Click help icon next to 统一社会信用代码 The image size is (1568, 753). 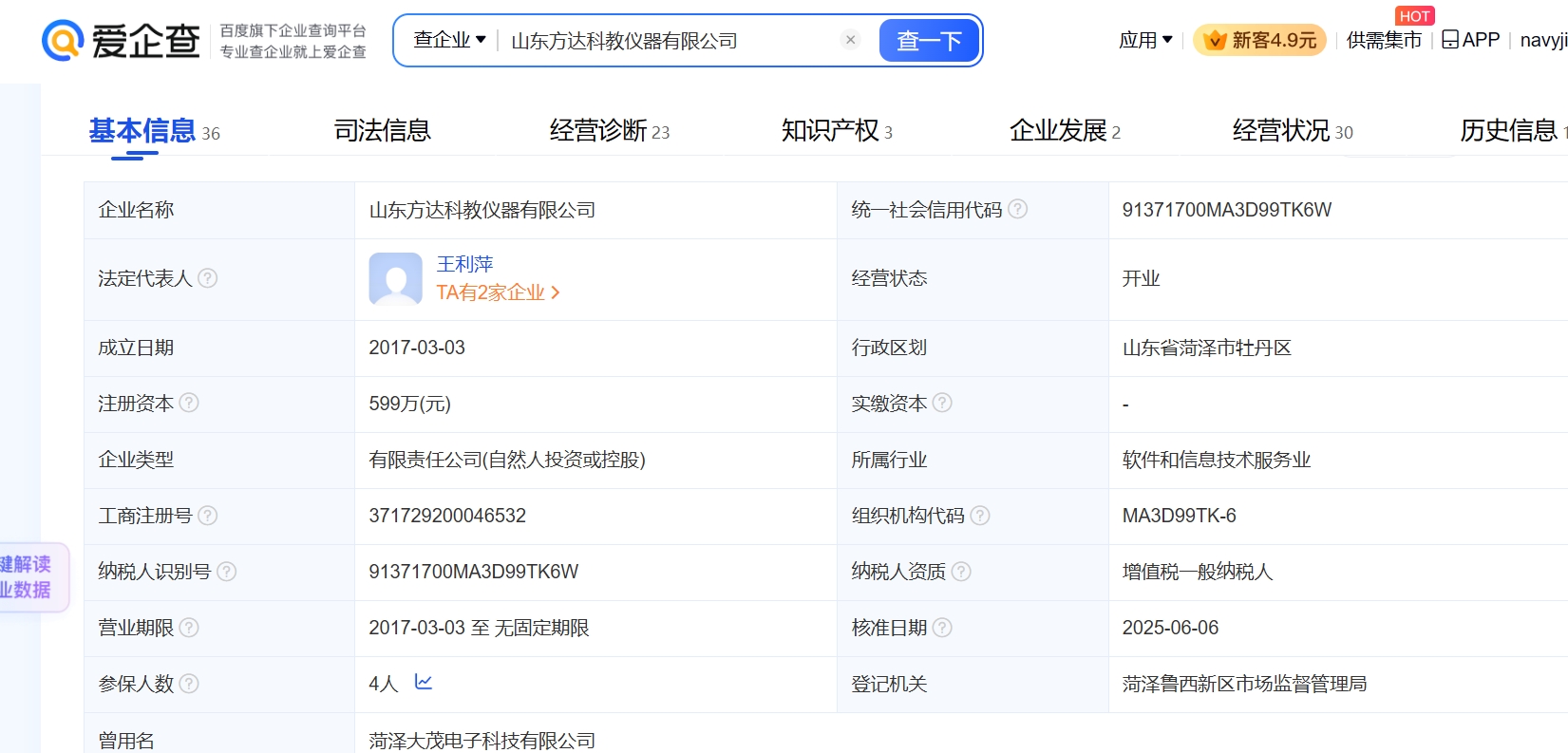click(x=1017, y=209)
